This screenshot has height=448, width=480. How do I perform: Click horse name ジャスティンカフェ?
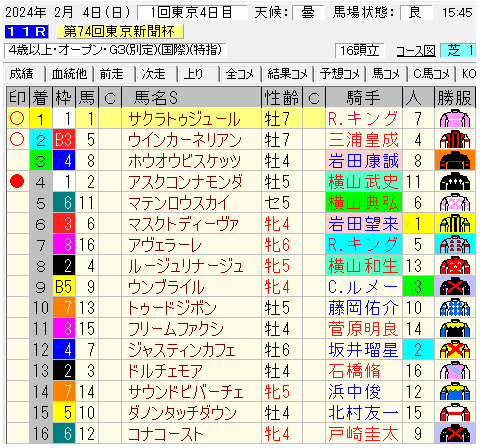coord(182,350)
